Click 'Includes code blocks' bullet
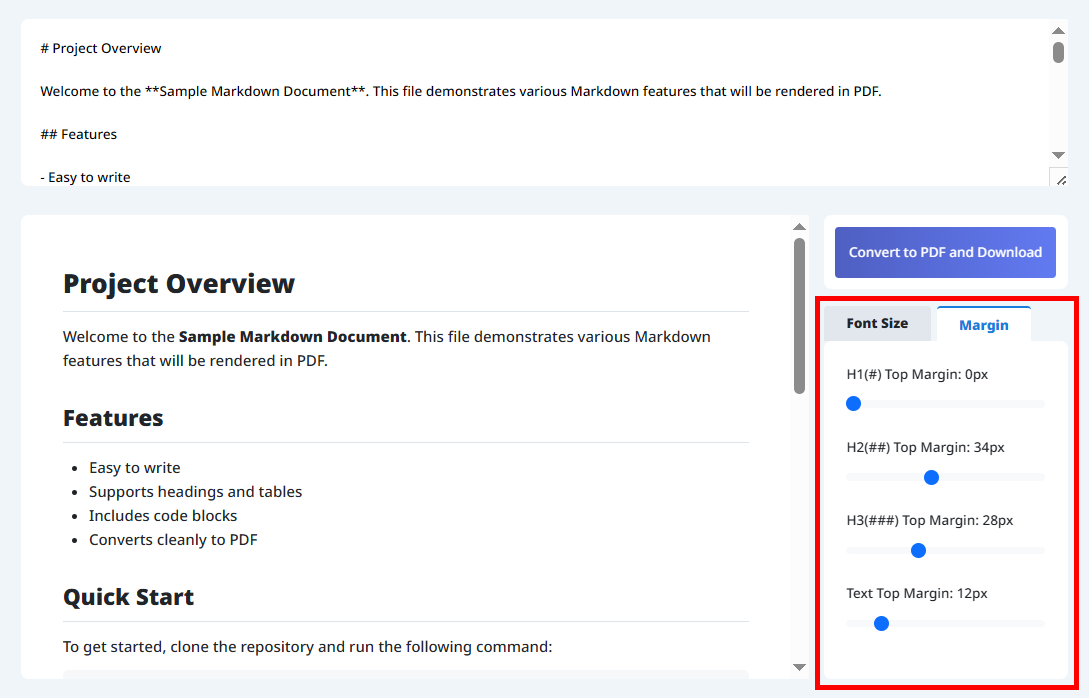Image resolution: width=1089 pixels, height=698 pixels. tap(163, 516)
